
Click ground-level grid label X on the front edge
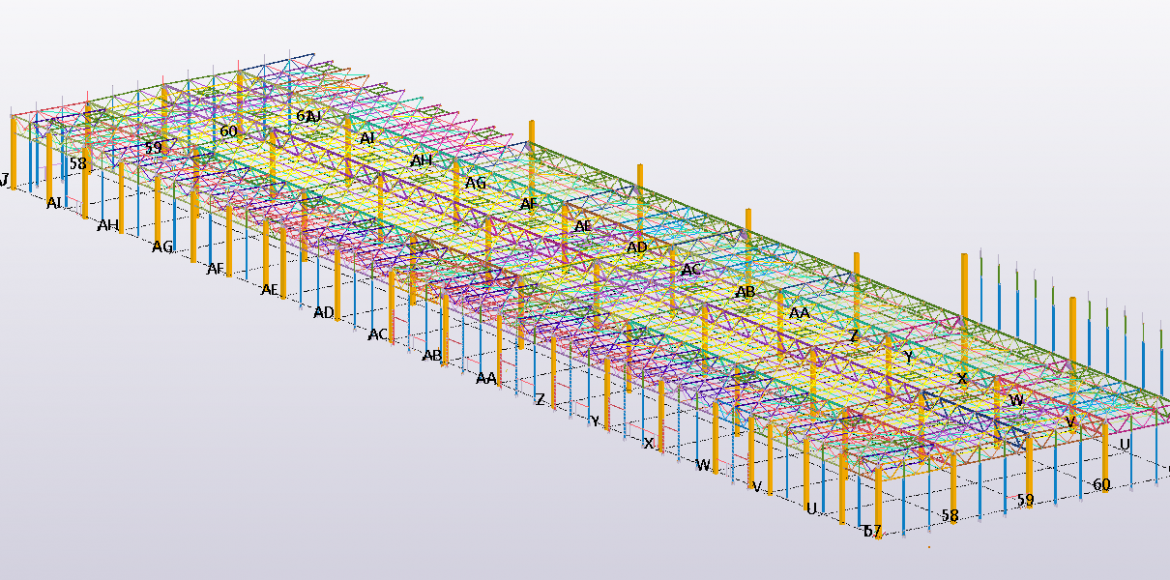(649, 443)
